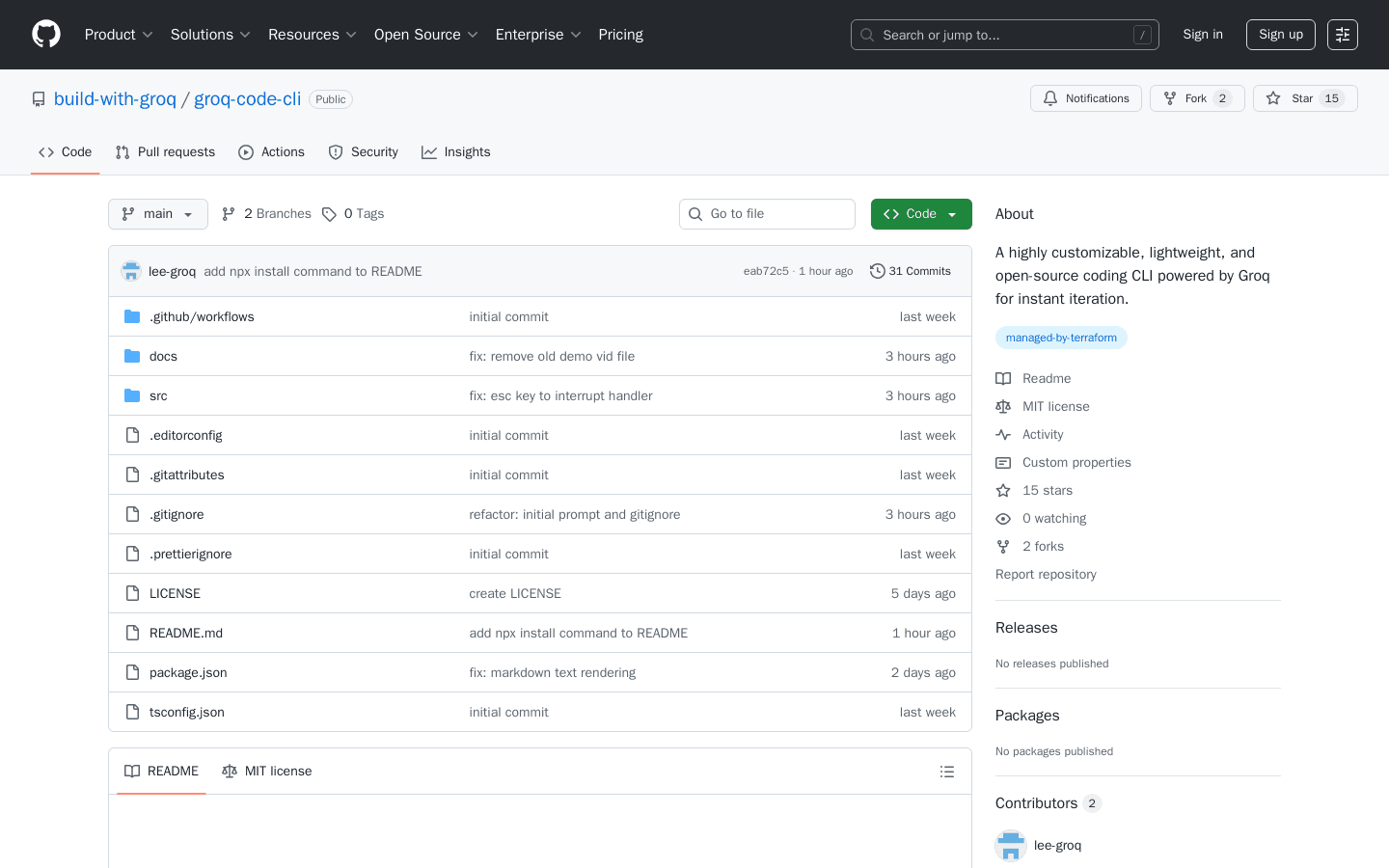Switch to the Security tab
This screenshot has height=868, width=1389.
tap(363, 152)
